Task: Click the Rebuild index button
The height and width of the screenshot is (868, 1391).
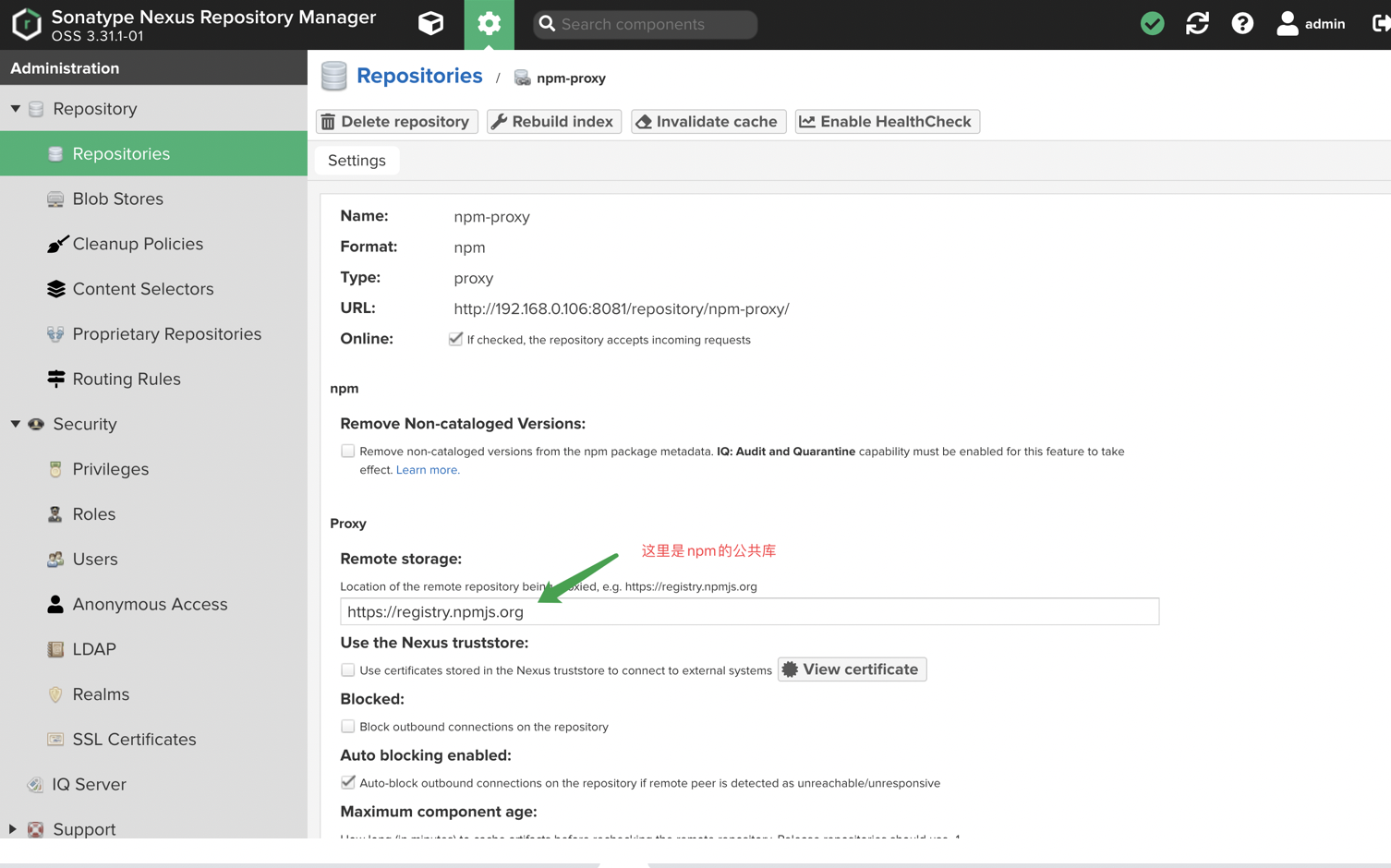Action: (x=554, y=122)
